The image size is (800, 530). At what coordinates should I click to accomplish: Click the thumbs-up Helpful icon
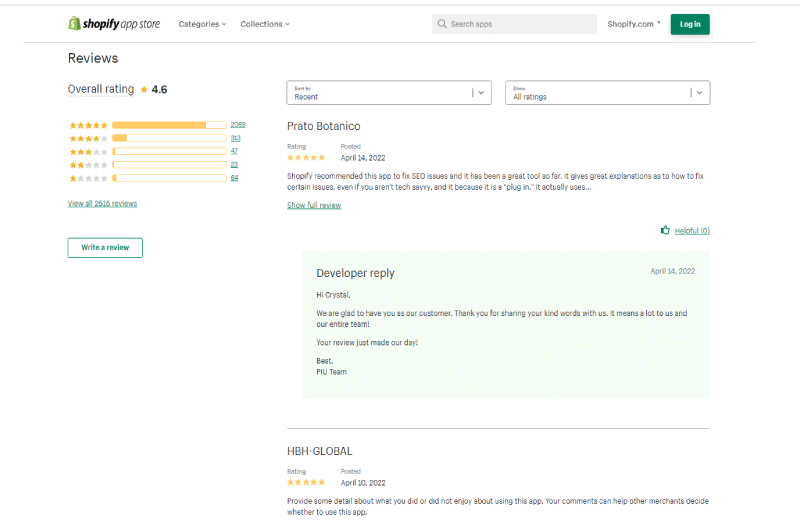point(665,230)
